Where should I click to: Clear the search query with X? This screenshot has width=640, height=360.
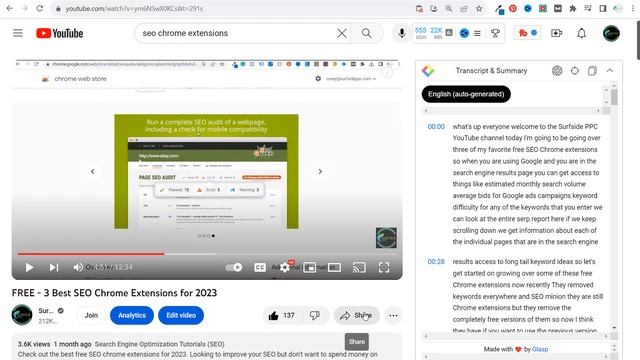342,33
